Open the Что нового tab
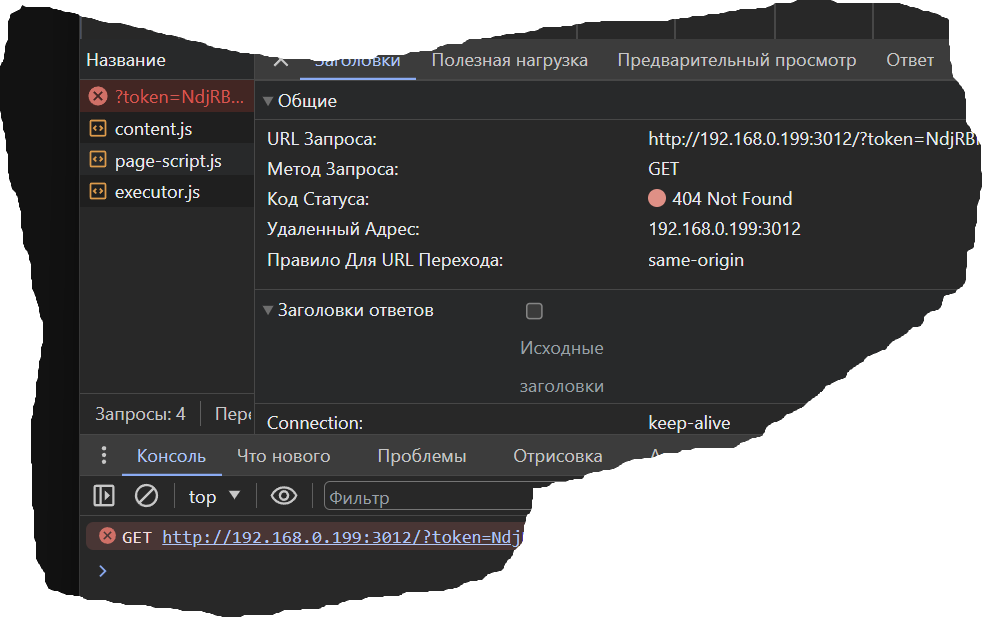 [x=284, y=455]
